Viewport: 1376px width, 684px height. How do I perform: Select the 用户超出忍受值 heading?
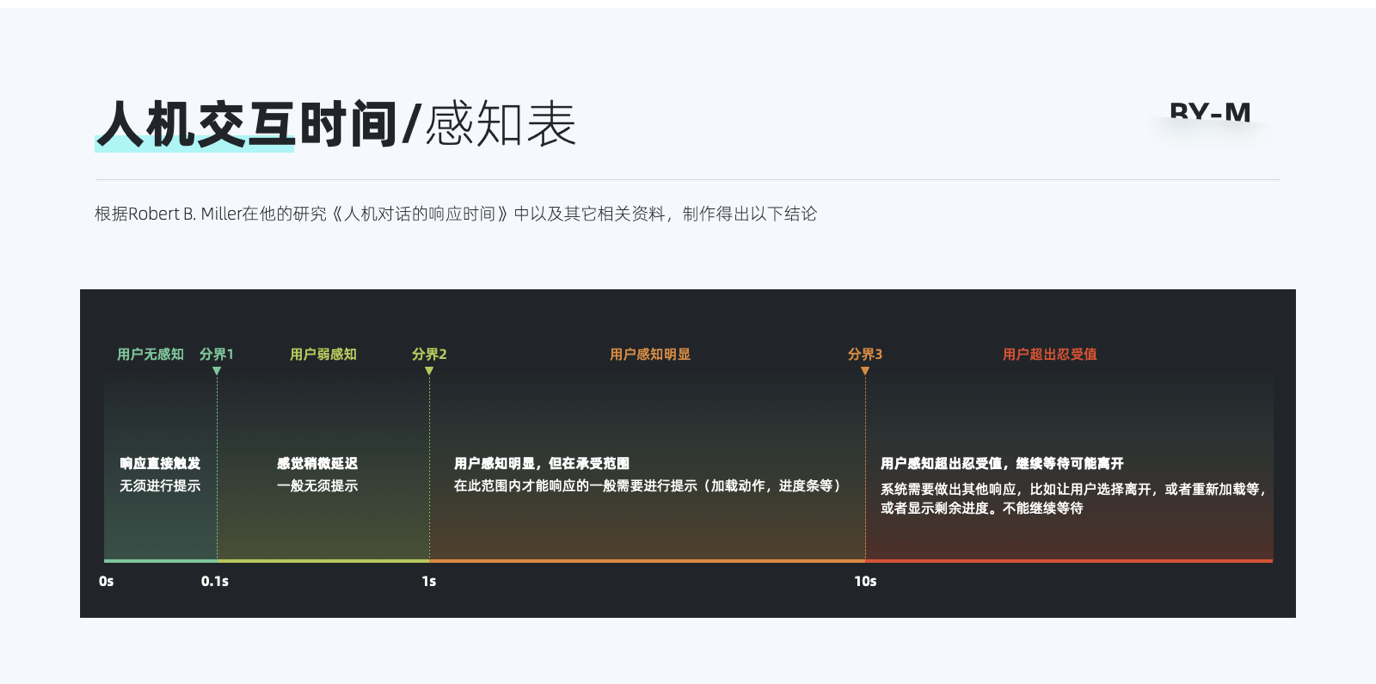1049,354
